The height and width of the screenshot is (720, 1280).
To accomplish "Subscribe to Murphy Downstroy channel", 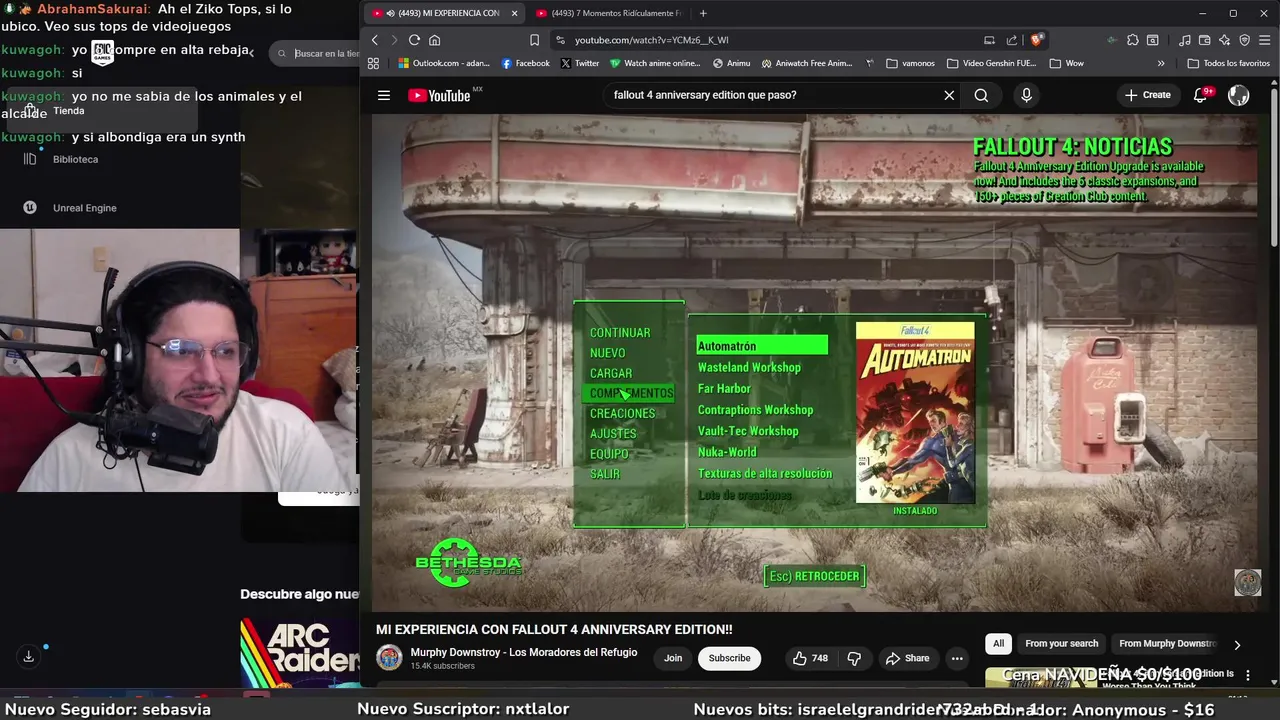I will tap(729, 658).
